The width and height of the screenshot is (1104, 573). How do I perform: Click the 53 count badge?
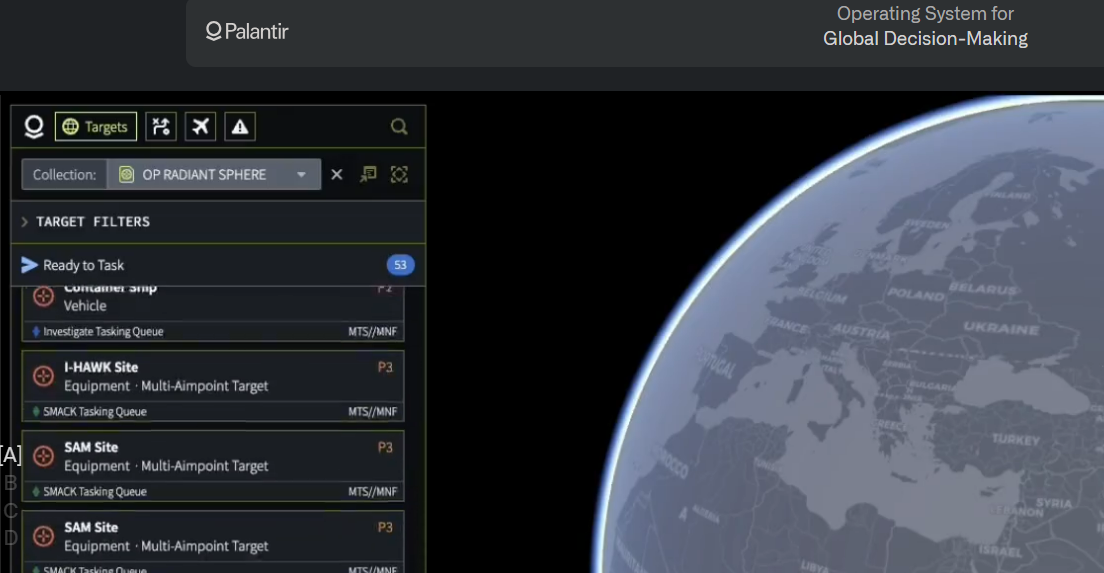tap(401, 265)
